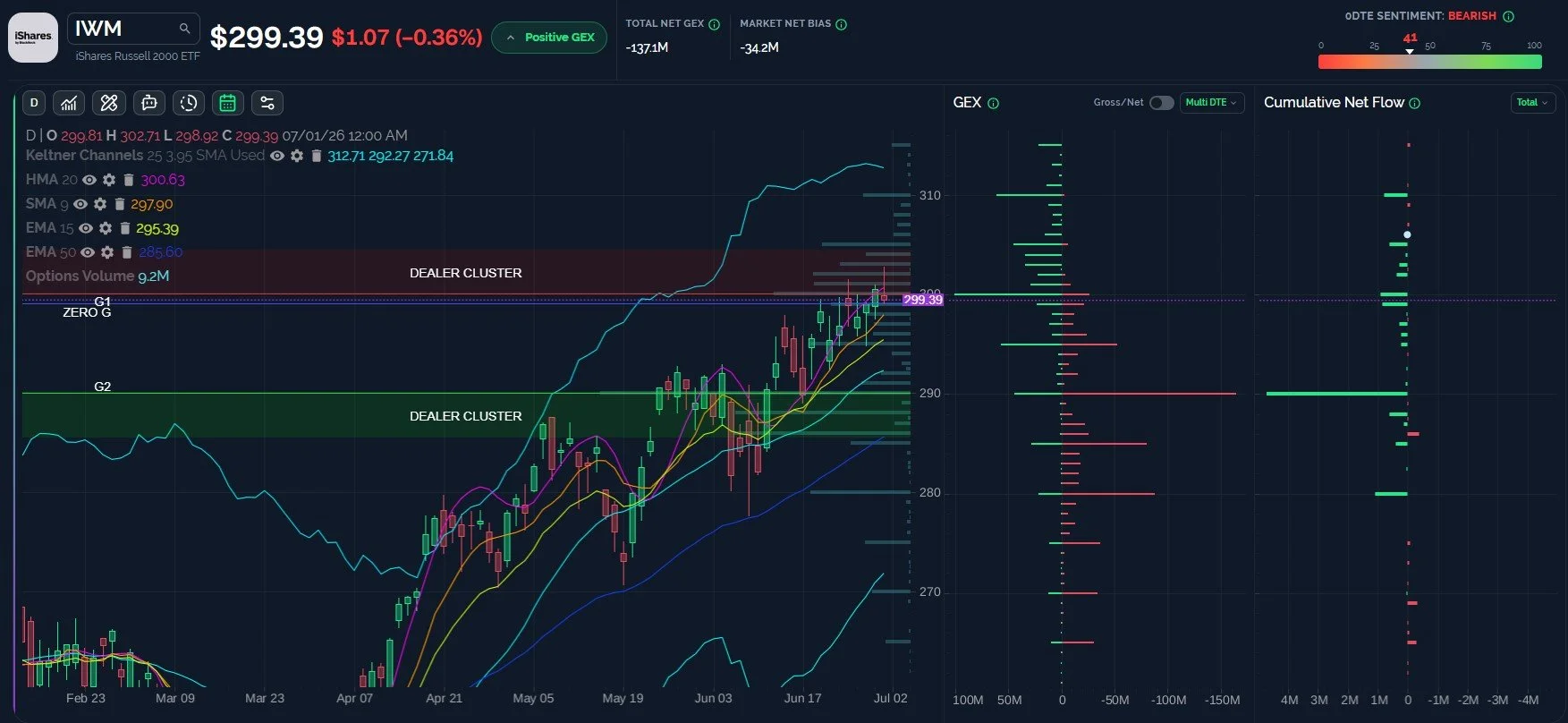Click the IWM ticker search field
Screen dimensions: 1568x723
click(133, 29)
